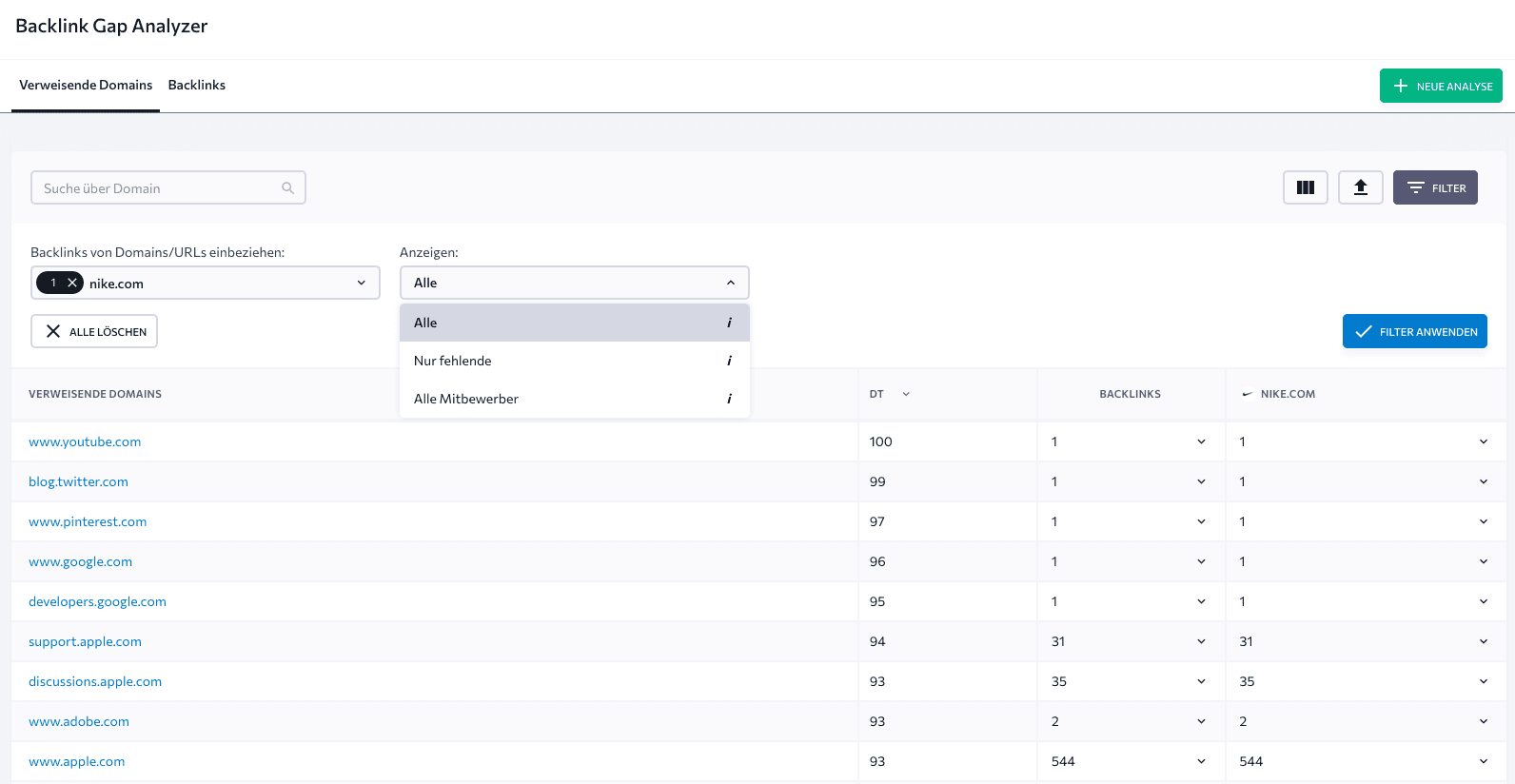Expand nike.com cell for www.youtube.com
The width and height of the screenshot is (1515, 784).
pyautogui.click(x=1484, y=441)
